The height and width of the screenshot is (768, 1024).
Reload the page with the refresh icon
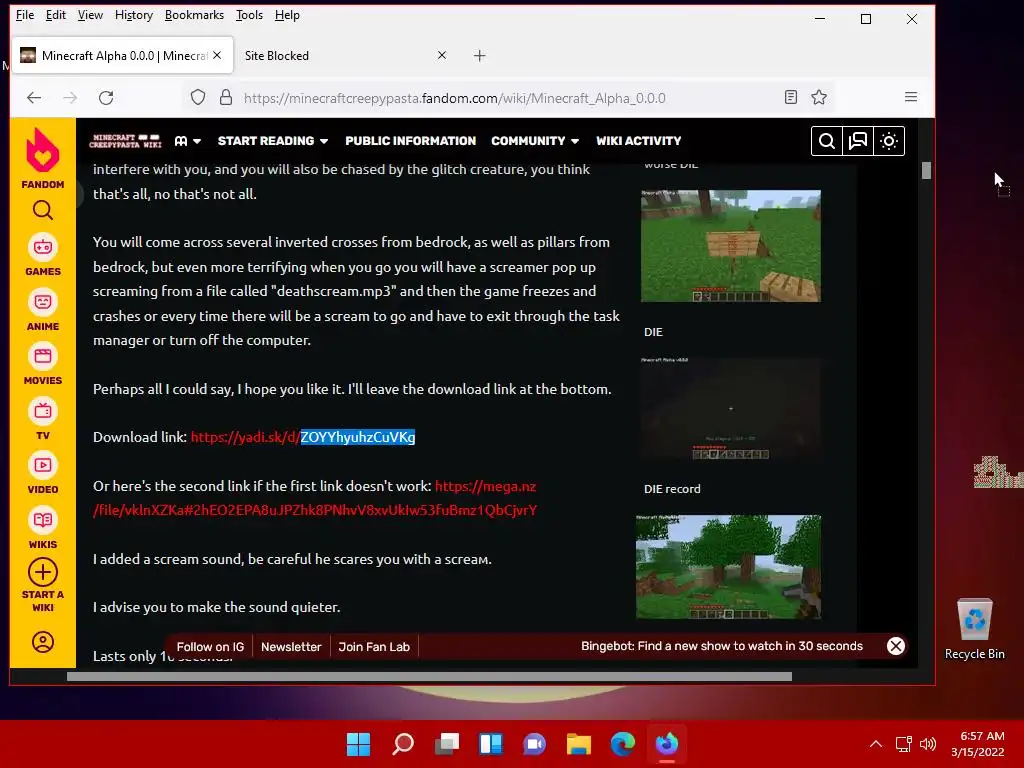tap(106, 98)
